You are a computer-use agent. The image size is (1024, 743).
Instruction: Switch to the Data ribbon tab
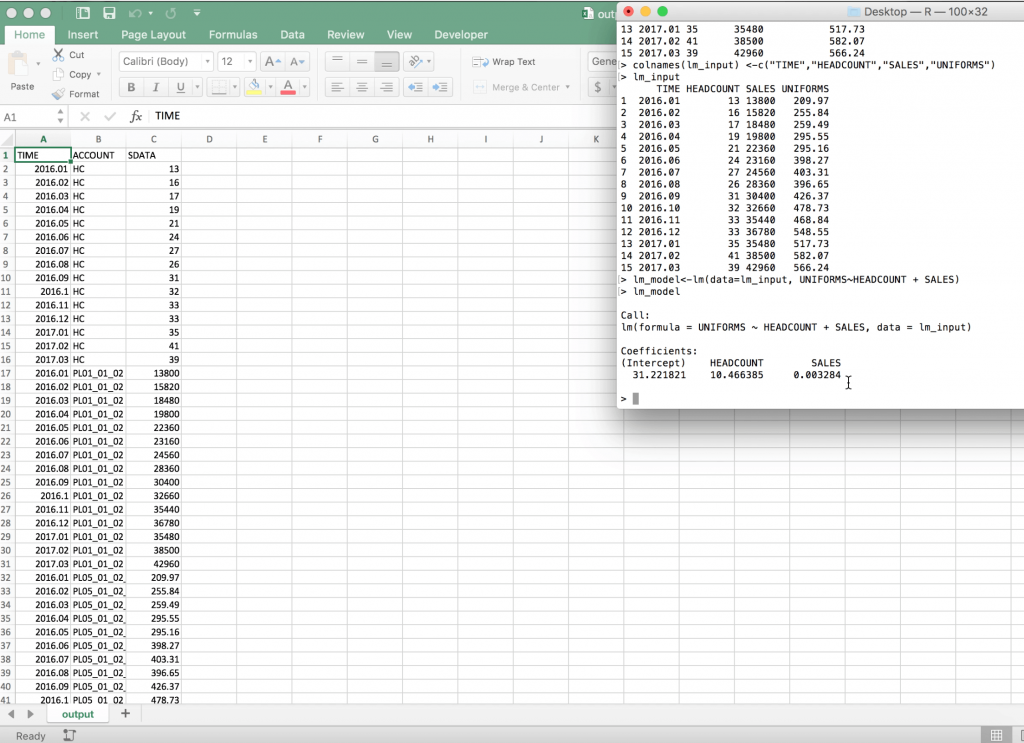click(293, 35)
